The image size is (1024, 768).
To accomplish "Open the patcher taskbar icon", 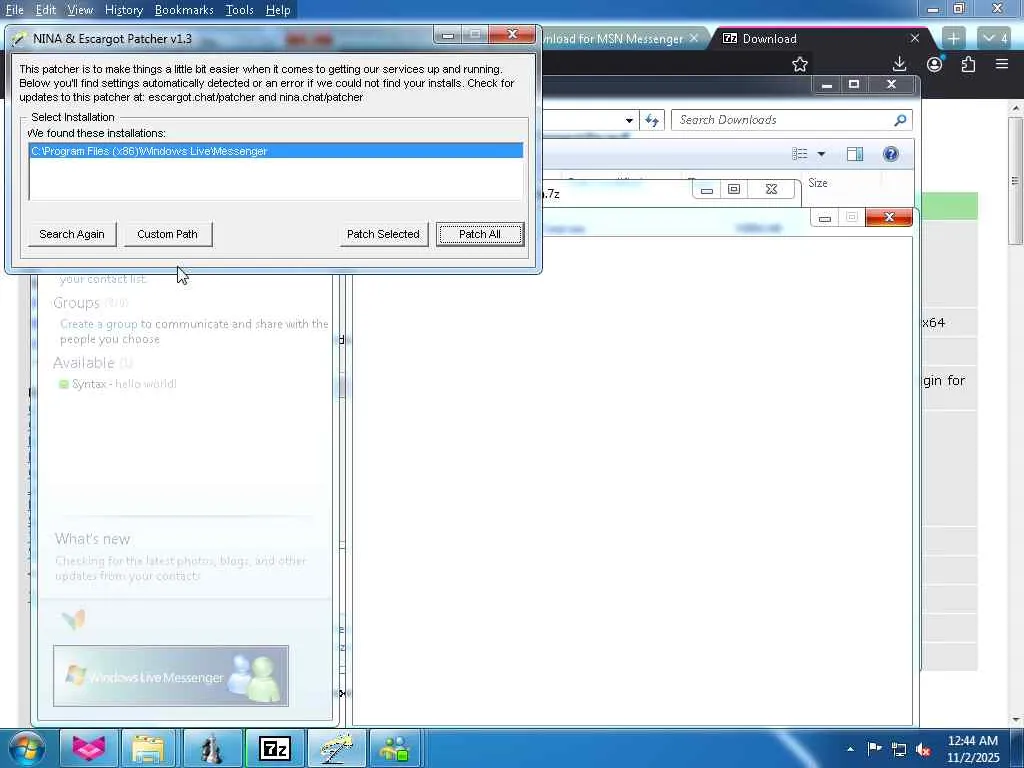I will pos(336,748).
